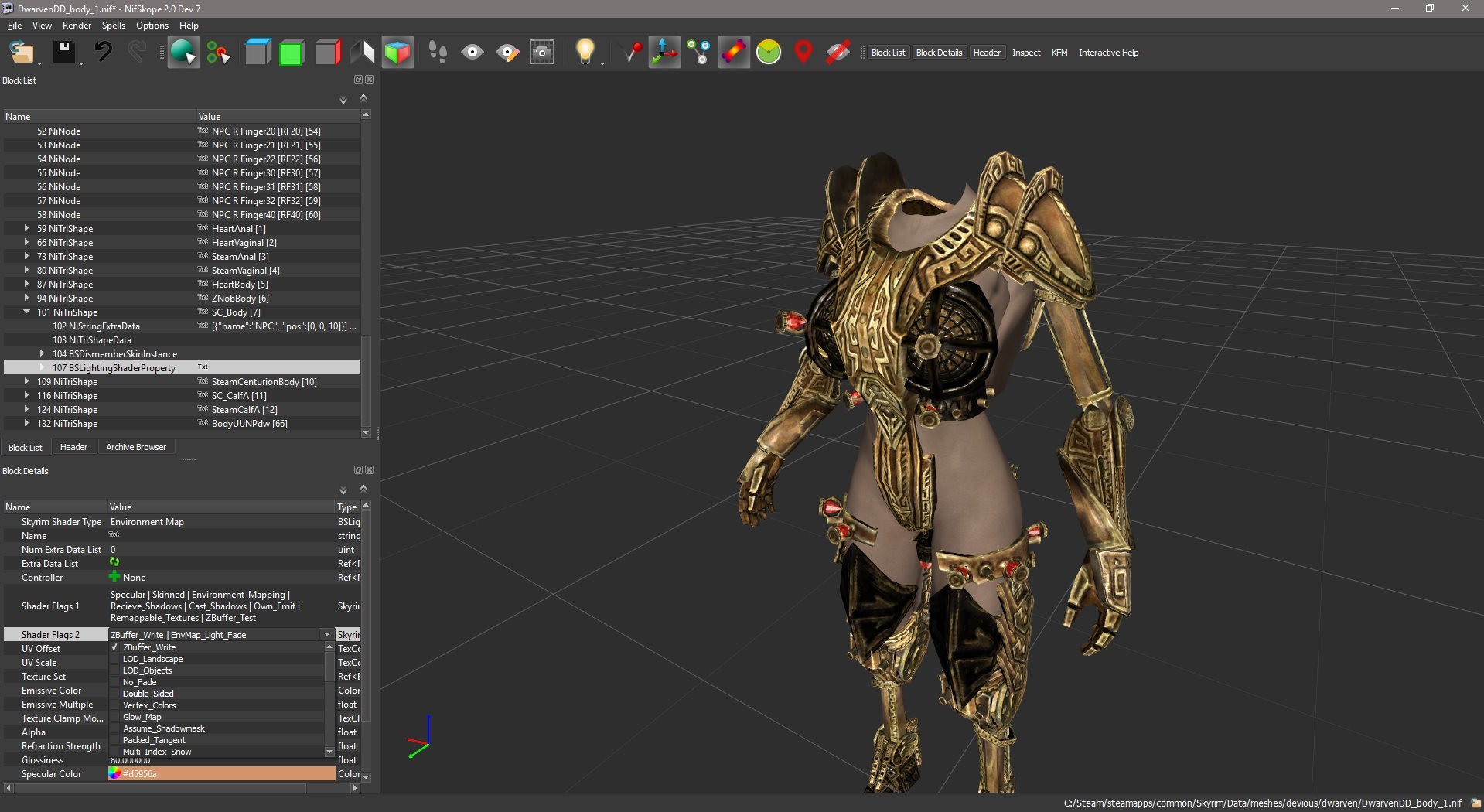Open the Render menu
The image size is (1484, 812).
pos(77,26)
